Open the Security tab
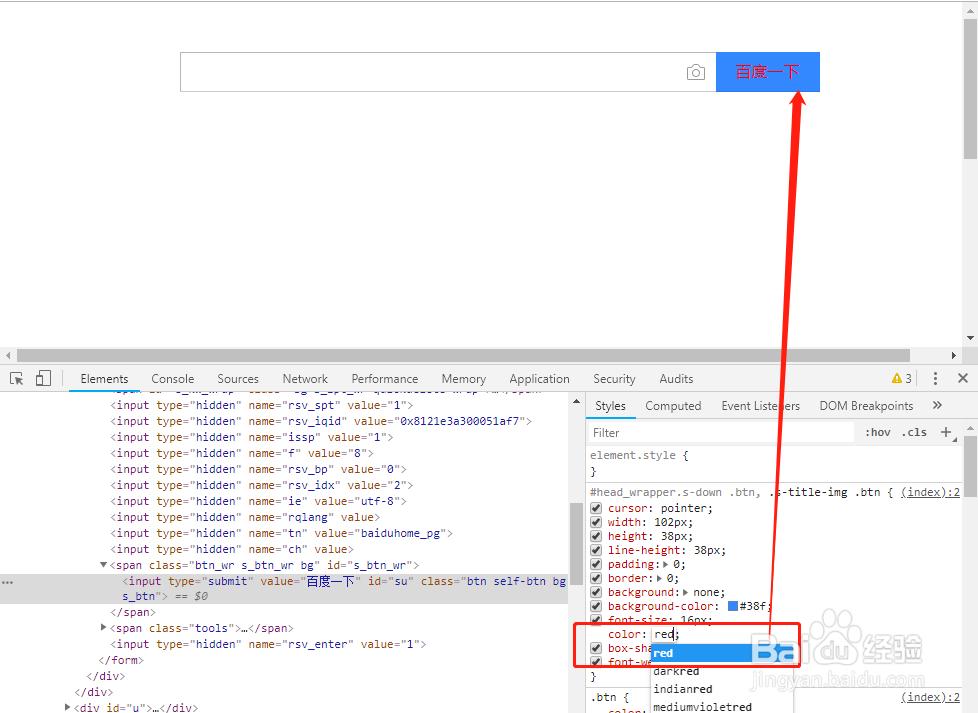The height and width of the screenshot is (713, 978). [614, 379]
